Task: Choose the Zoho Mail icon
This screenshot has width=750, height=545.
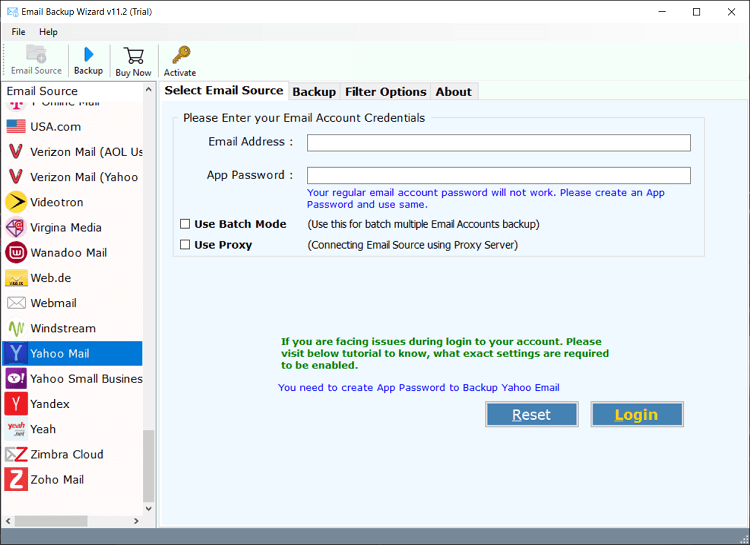Action: pos(16,479)
